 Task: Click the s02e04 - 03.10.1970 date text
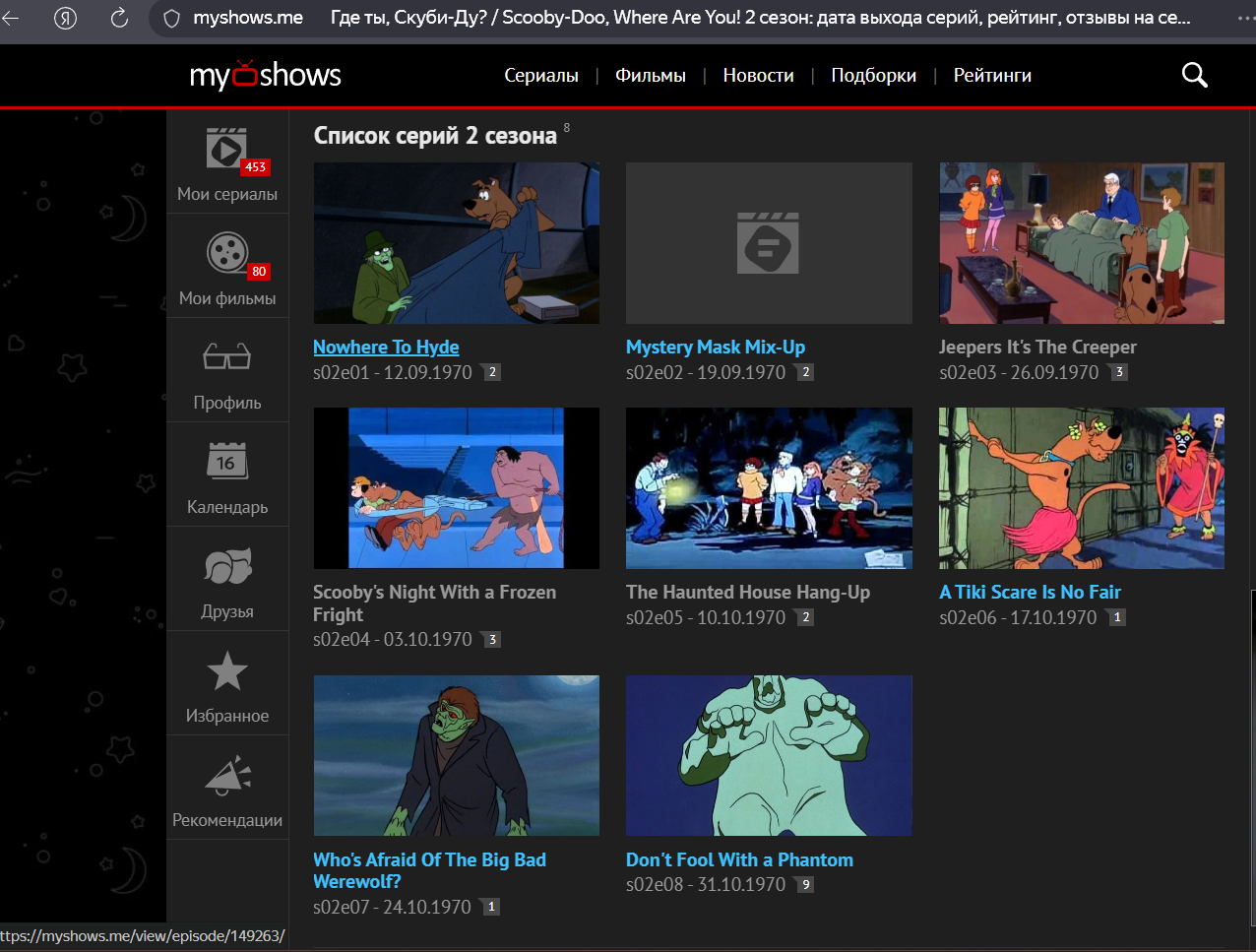click(393, 640)
